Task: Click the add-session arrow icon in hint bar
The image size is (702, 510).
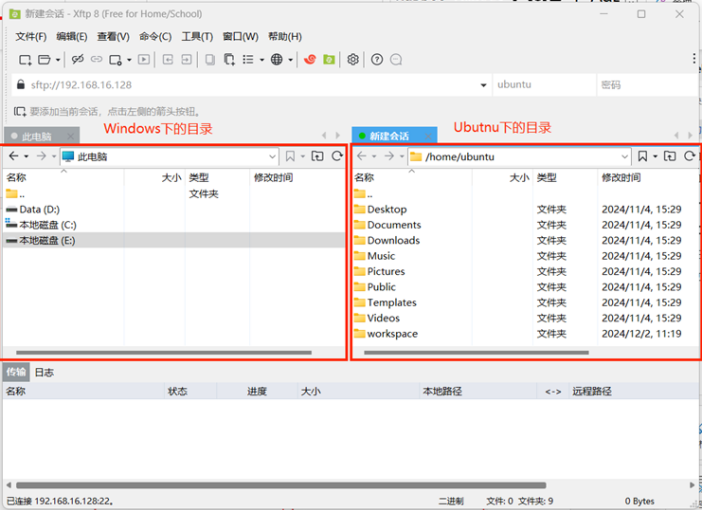Action: pos(20,111)
